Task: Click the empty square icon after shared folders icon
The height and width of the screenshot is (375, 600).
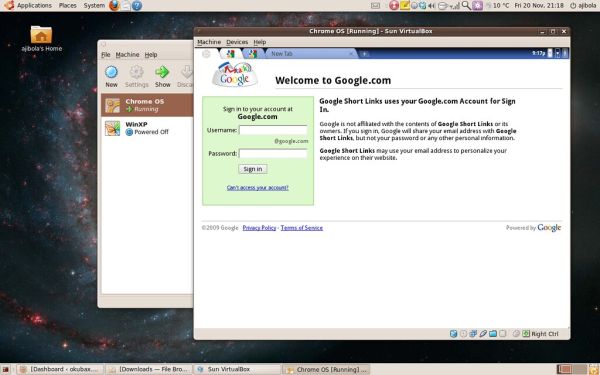Action: 503,334
